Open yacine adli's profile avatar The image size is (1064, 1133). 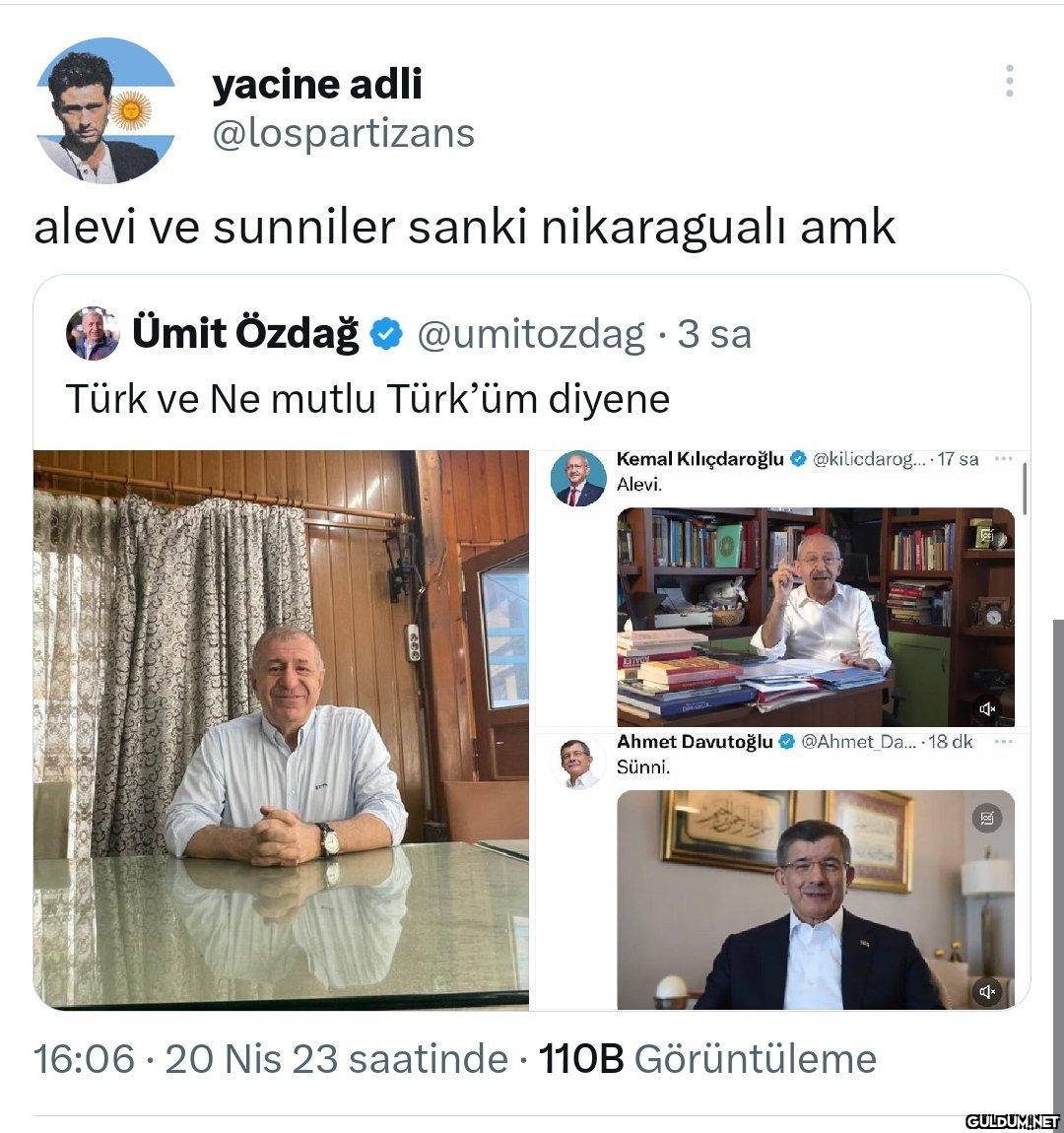[105, 109]
